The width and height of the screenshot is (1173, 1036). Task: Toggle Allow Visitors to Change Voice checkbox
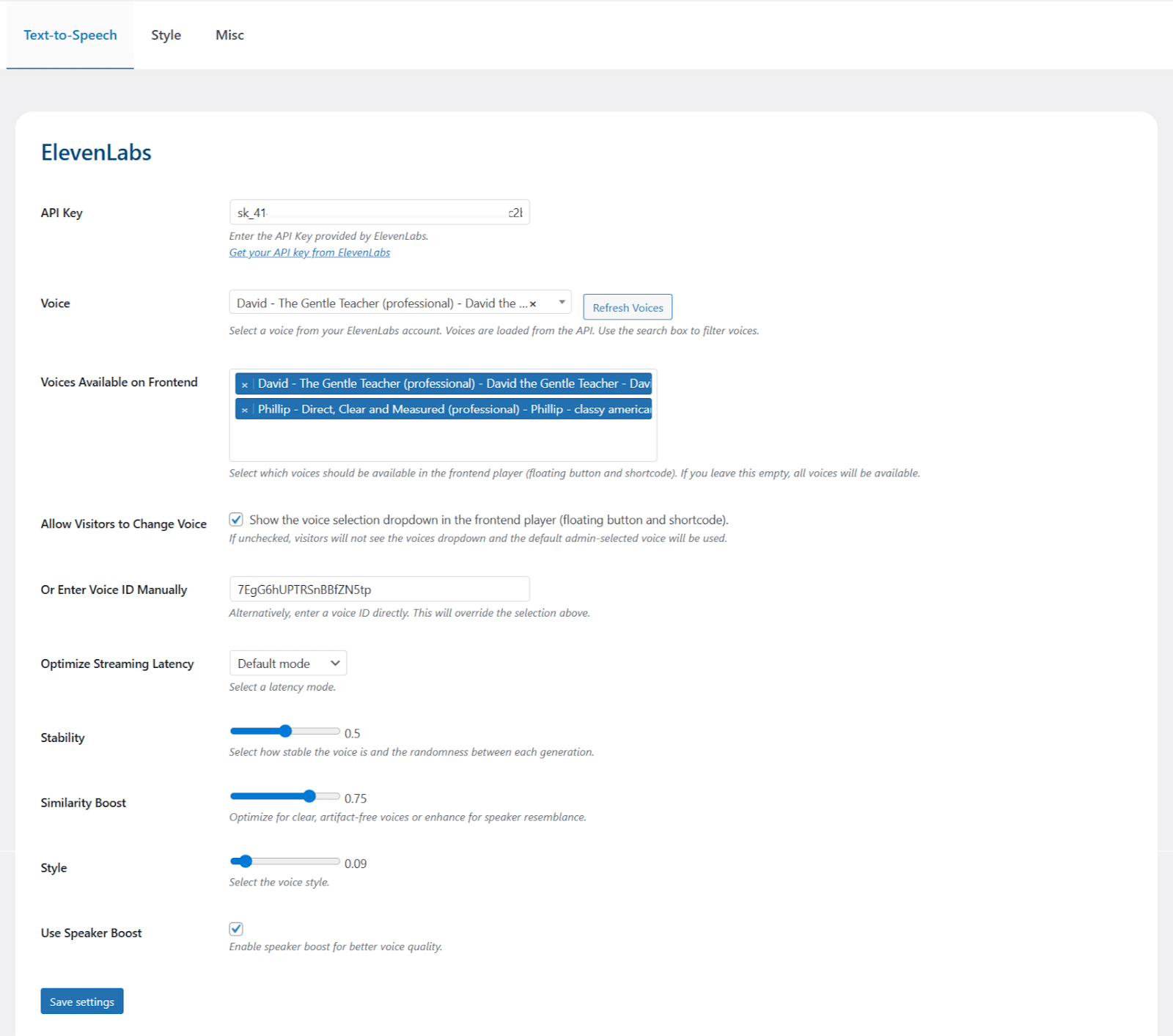236,520
